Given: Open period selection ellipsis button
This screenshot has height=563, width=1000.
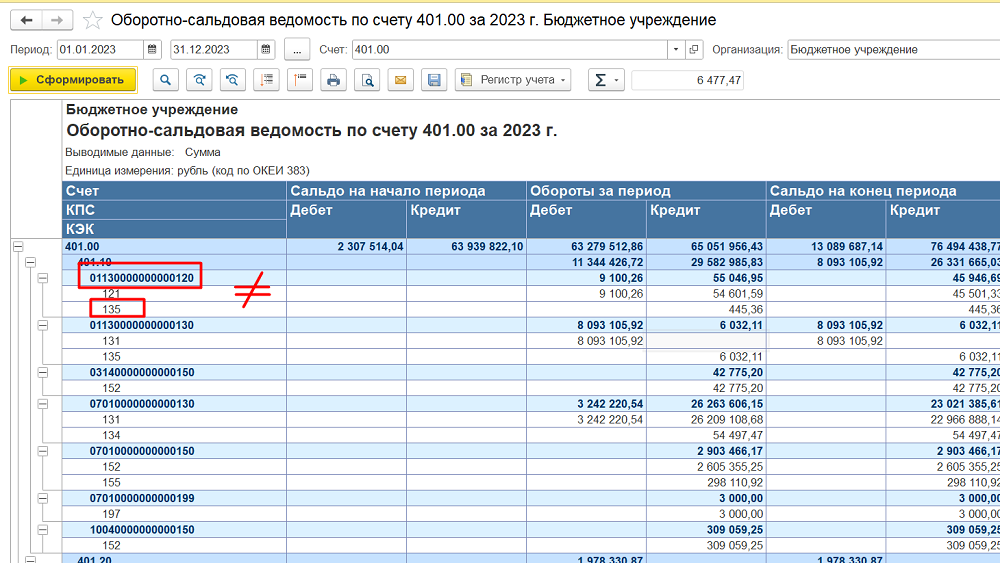Looking at the screenshot, I should (297, 50).
